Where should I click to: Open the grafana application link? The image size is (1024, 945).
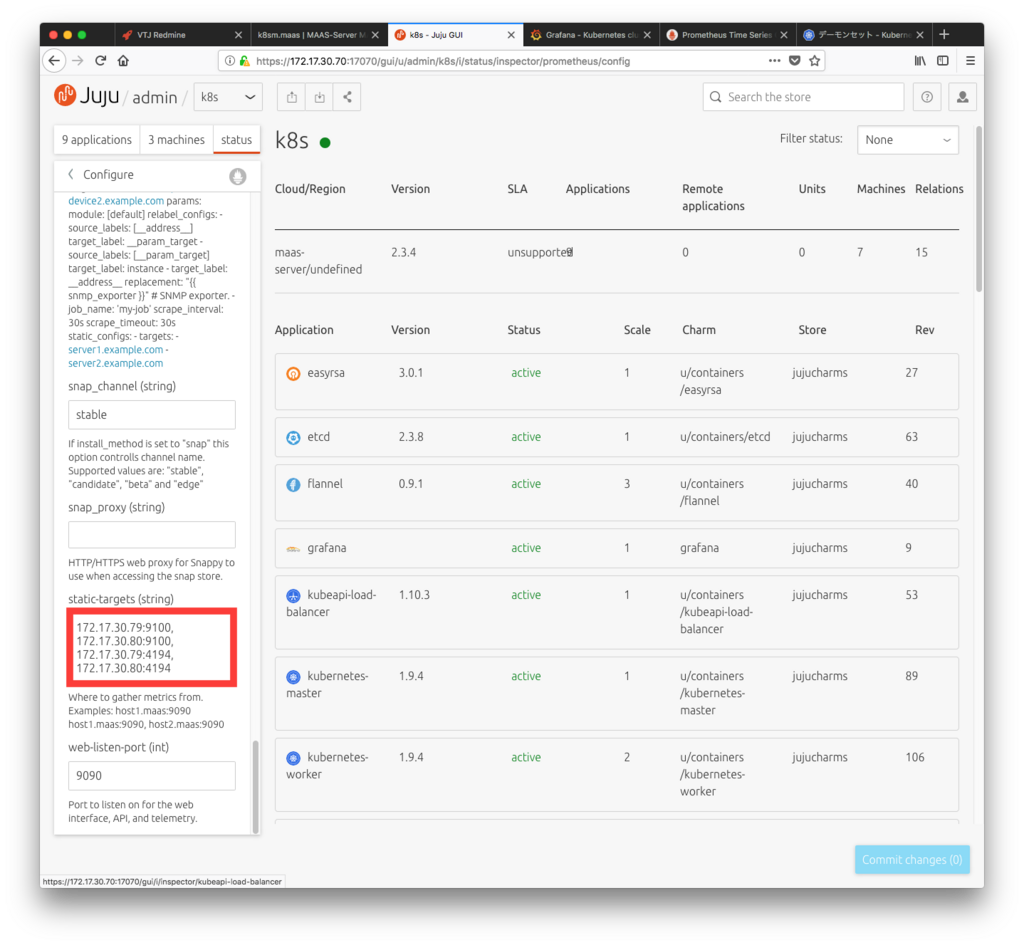tap(327, 548)
